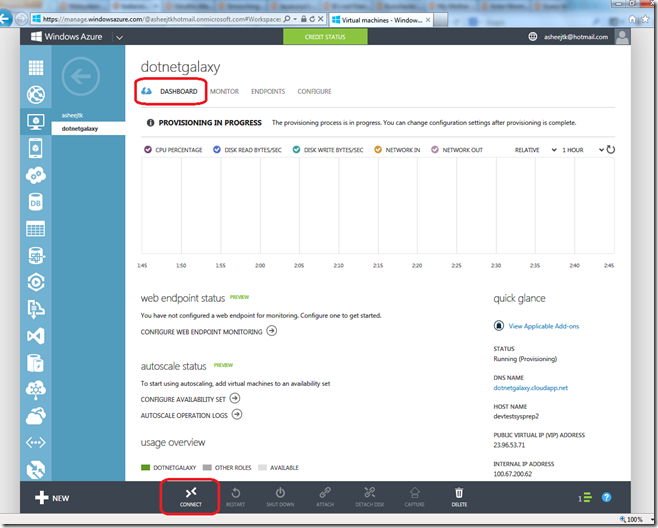This screenshot has height=528, width=658.
Task: Open the help question mark icon
Action: coord(606,497)
